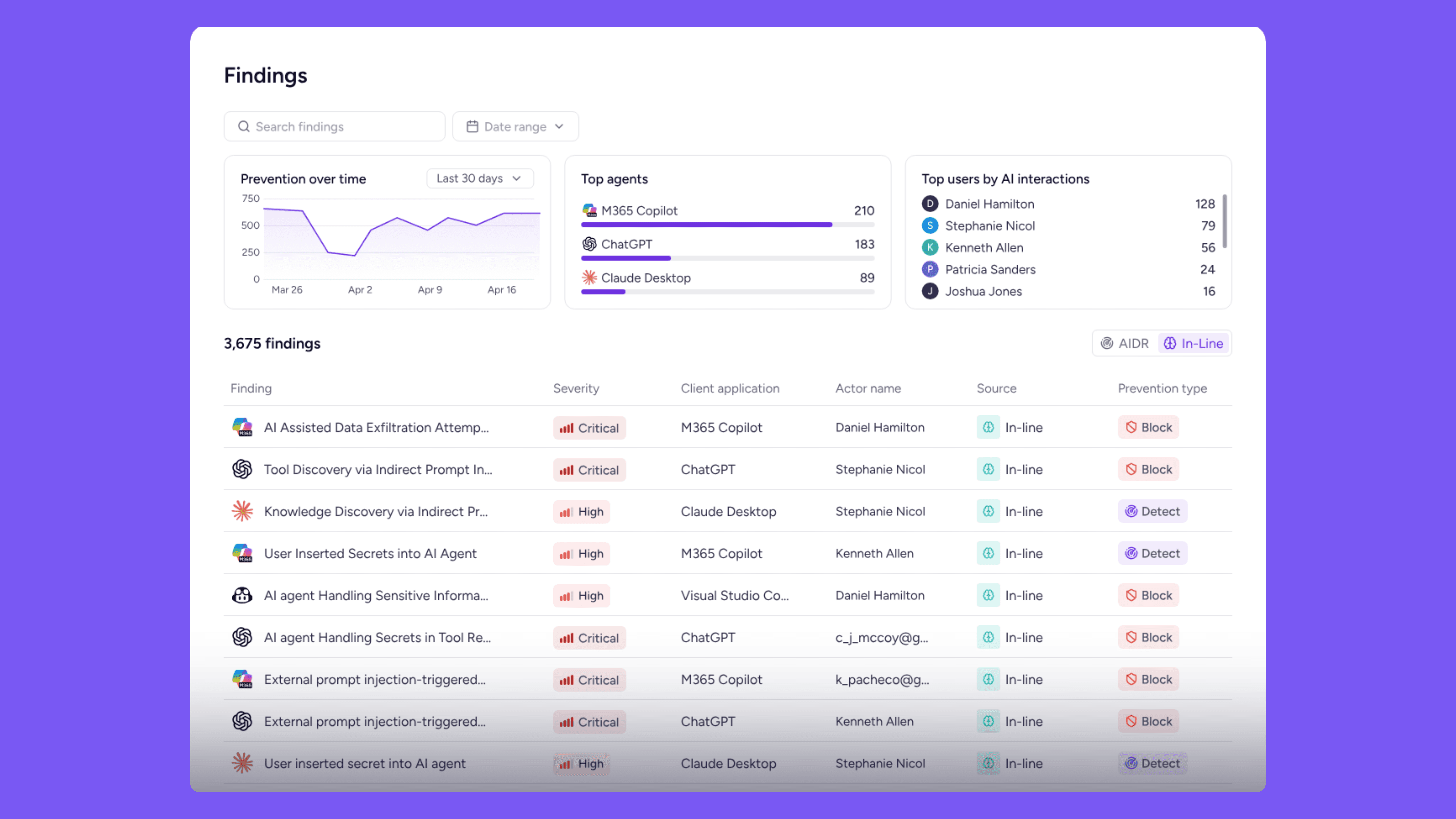Expand the Last 30 days selector
The image size is (1456, 819).
tap(479, 179)
